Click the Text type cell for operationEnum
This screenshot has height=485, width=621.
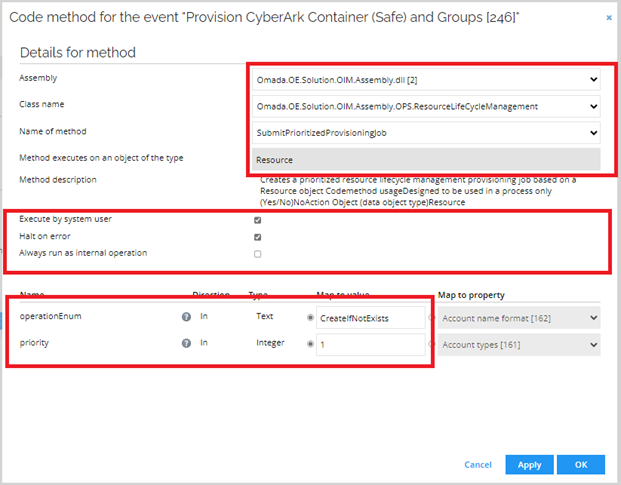click(x=265, y=316)
